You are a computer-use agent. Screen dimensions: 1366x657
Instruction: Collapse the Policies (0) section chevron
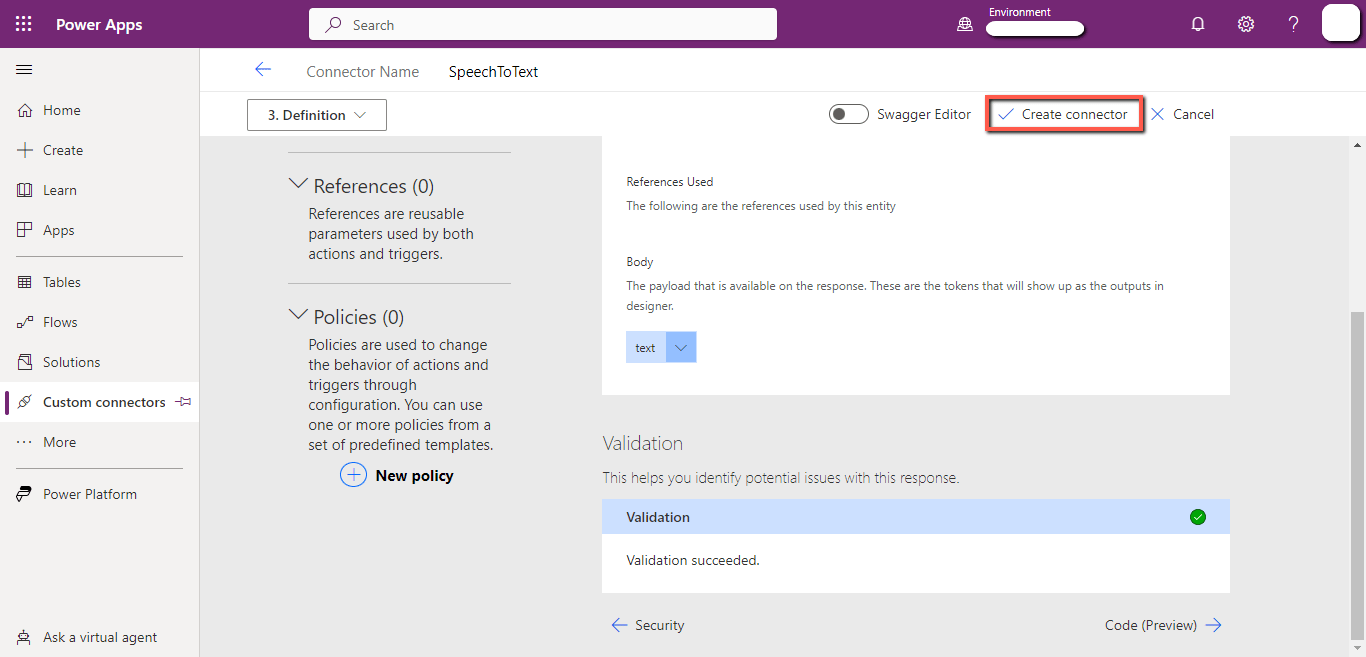pos(298,315)
